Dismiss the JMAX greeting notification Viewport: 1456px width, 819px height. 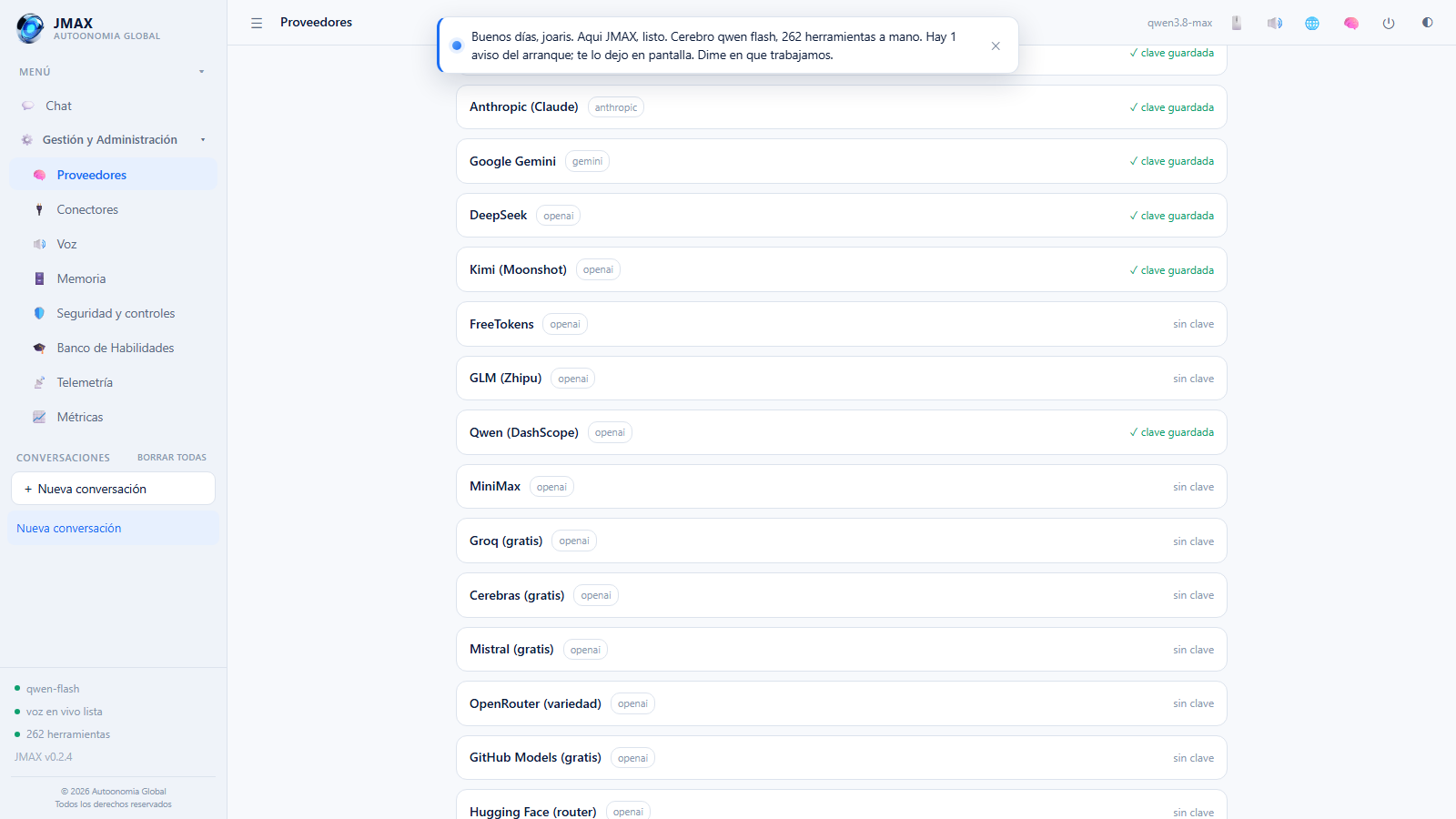[996, 45]
